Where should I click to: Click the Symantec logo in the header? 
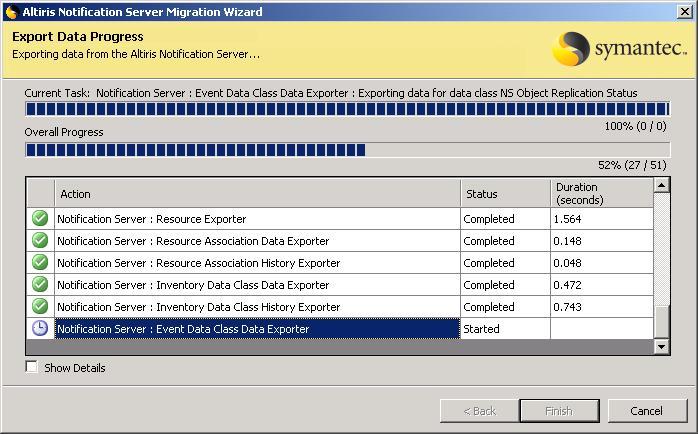tap(619, 48)
